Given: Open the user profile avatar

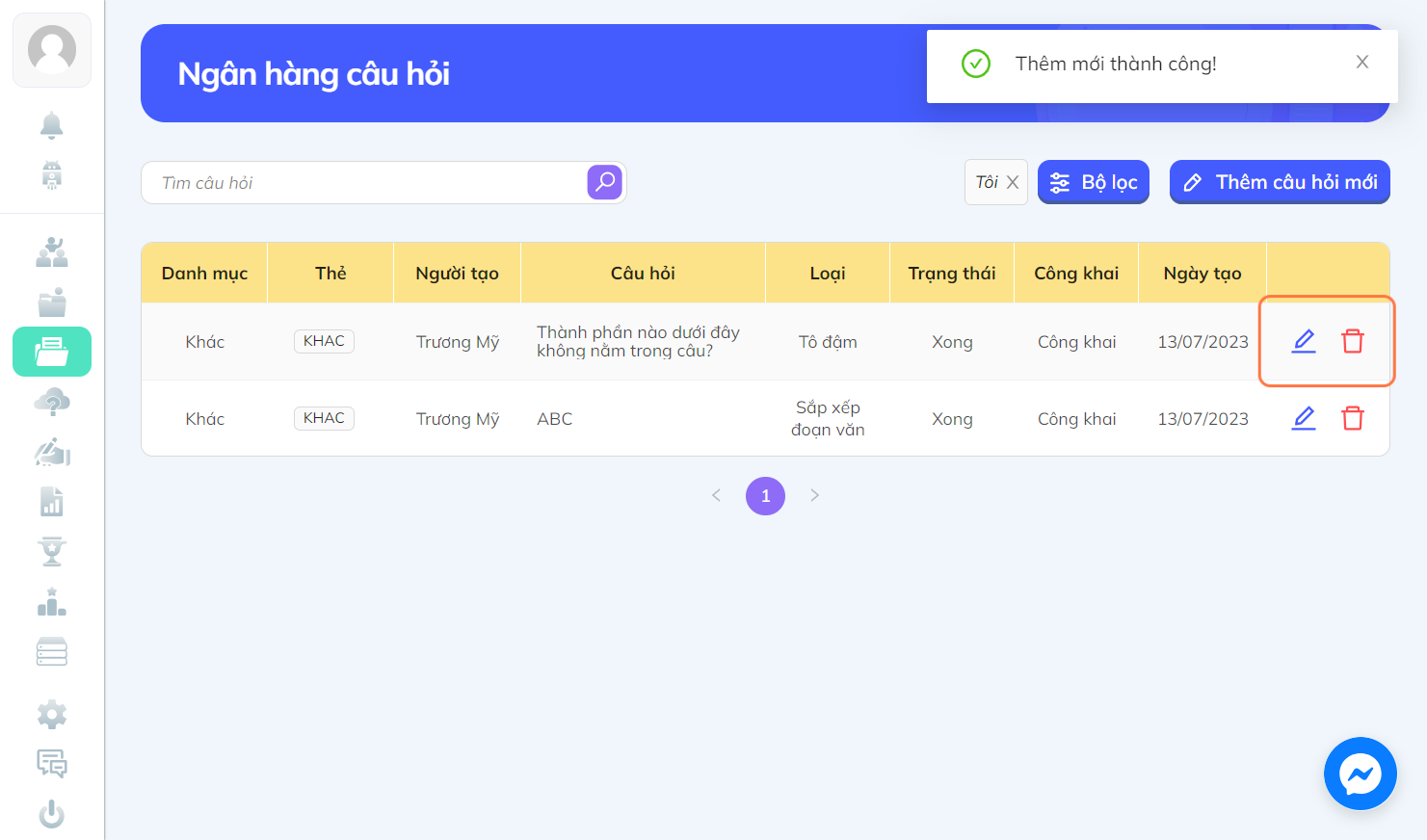Looking at the screenshot, I should [52, 49].
